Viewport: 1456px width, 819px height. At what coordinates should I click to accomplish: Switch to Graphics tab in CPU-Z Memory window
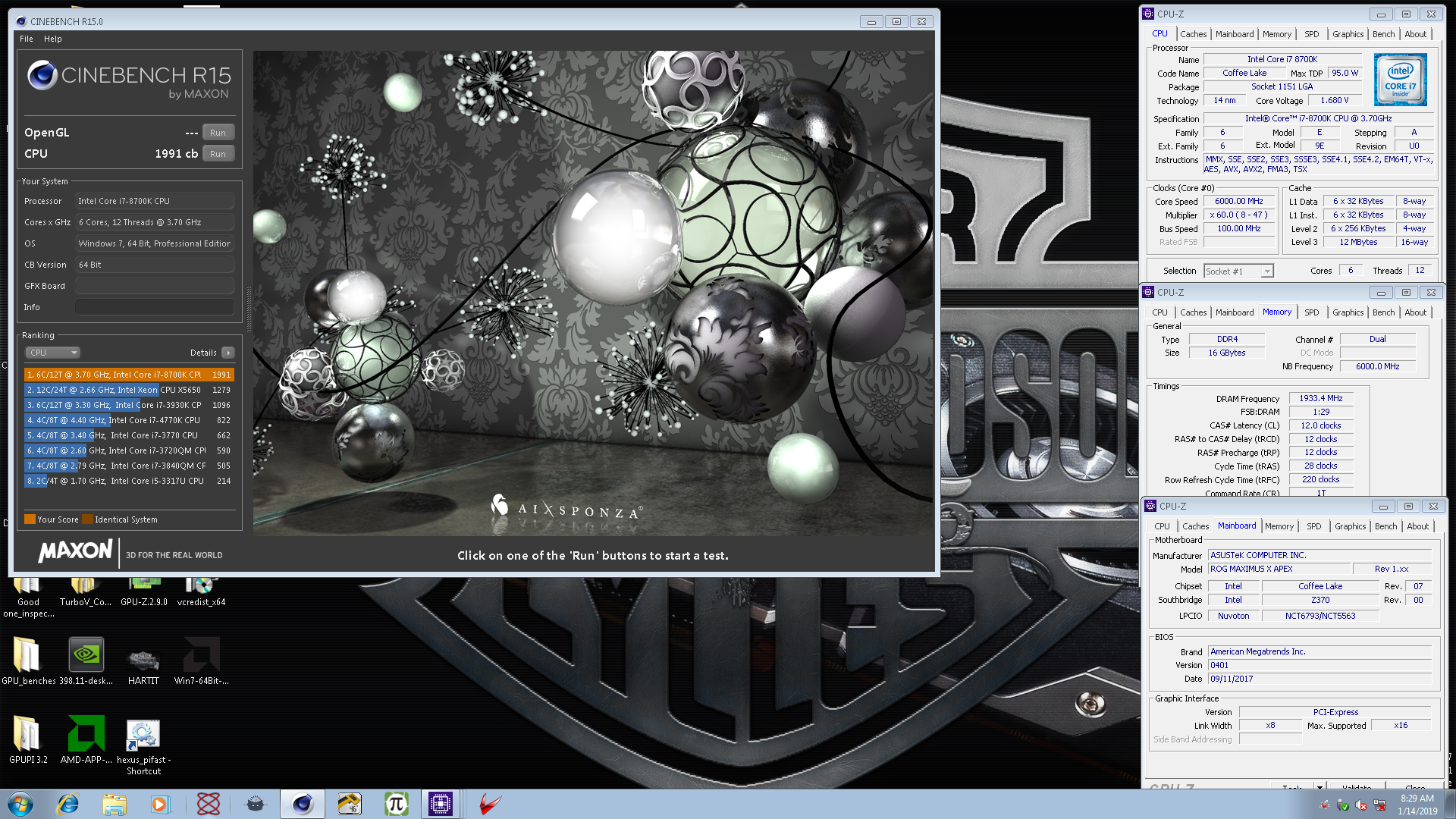click(x=1348, y=312)
